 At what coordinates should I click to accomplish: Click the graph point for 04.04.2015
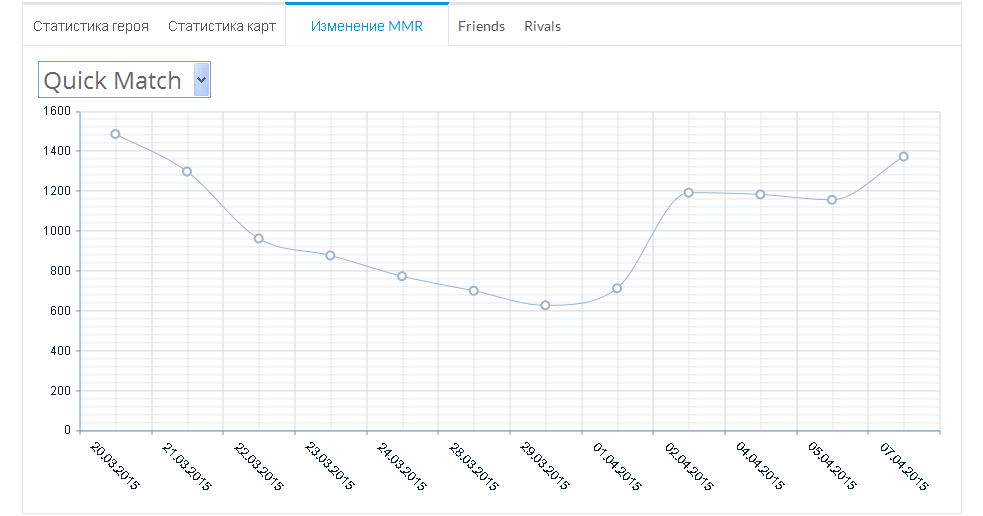(x=760, y=194)
